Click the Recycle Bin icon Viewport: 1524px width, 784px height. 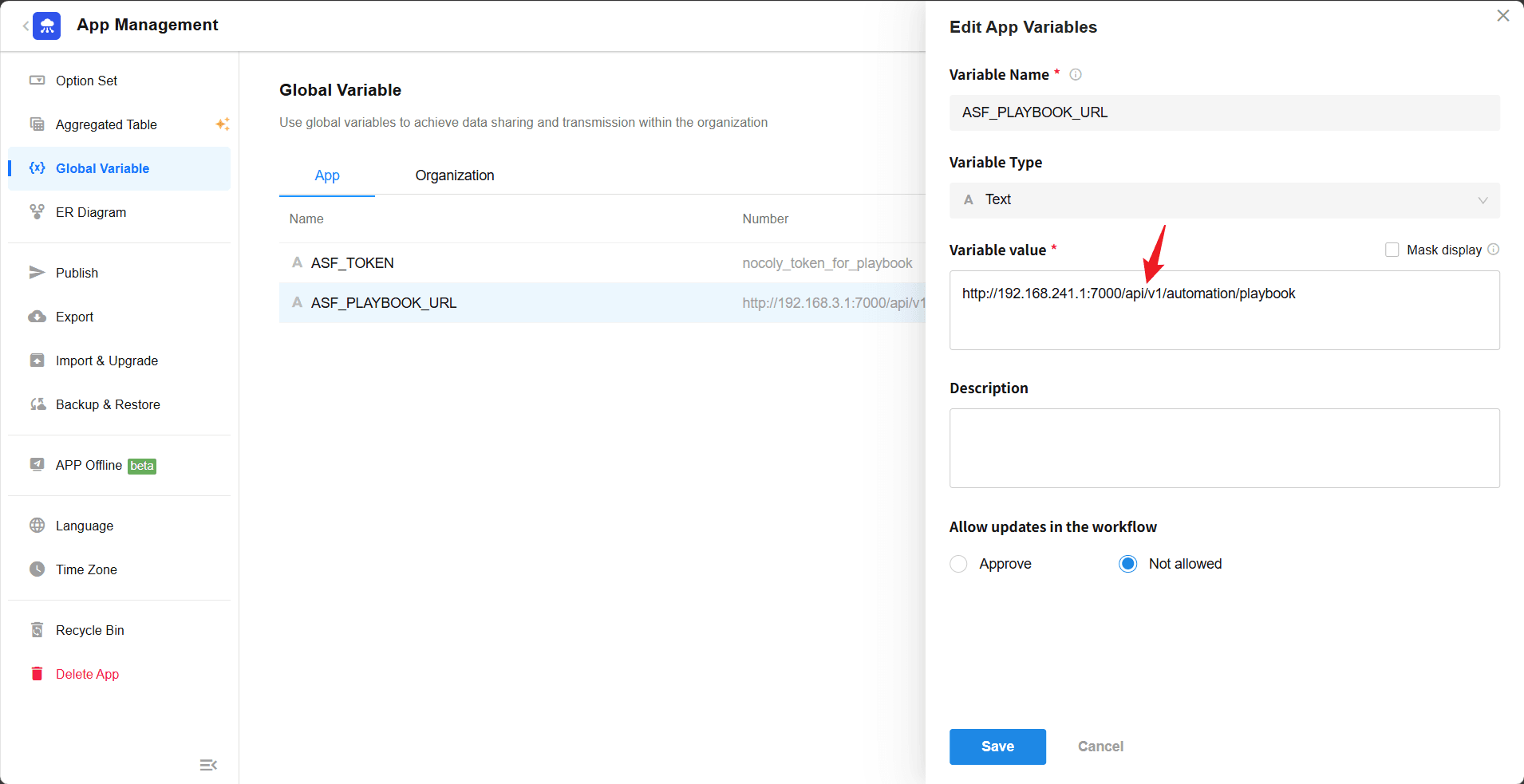(37, 630)
